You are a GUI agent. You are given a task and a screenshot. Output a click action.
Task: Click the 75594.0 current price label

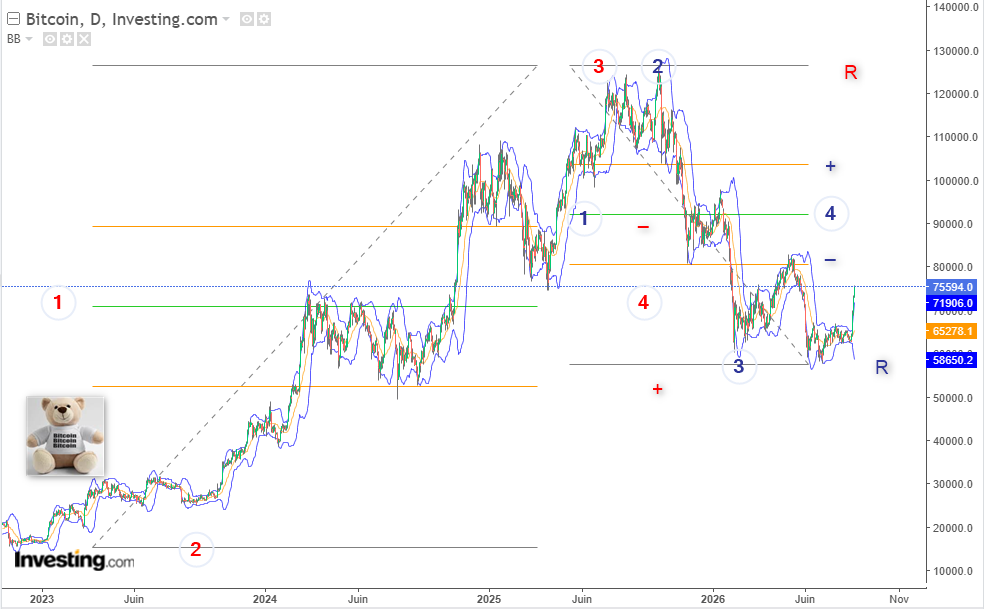click(x=952, y=287)
